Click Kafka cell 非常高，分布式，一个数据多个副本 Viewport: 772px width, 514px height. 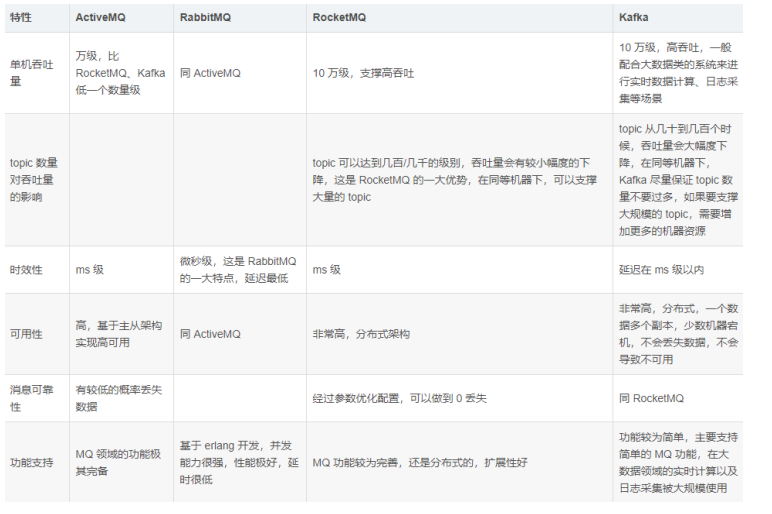pyautogui.click(x=678, y=334)
